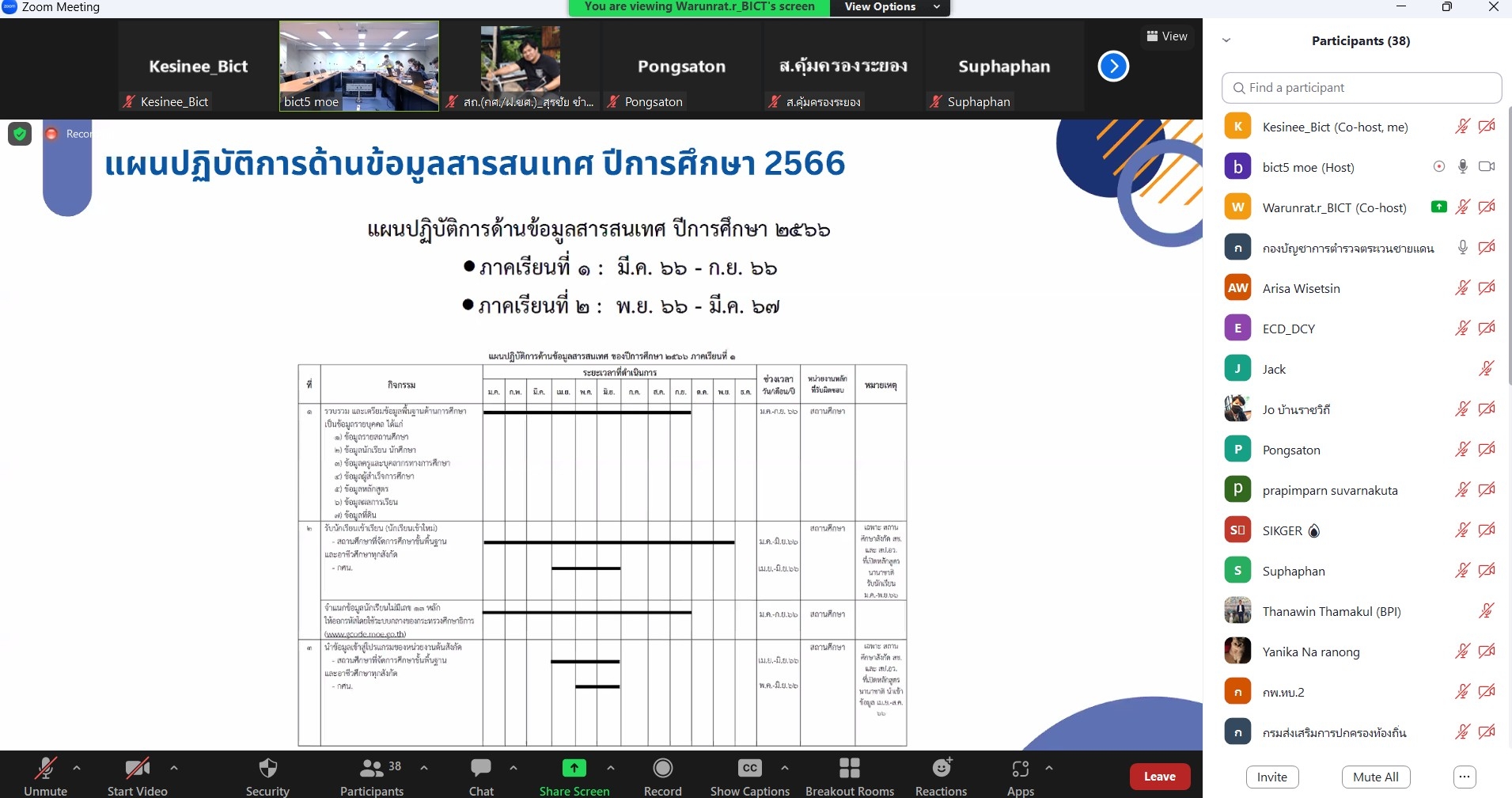1512x798 pixels.
Task: Select Kesinee_Bict video tile
Action: (198, 66)
